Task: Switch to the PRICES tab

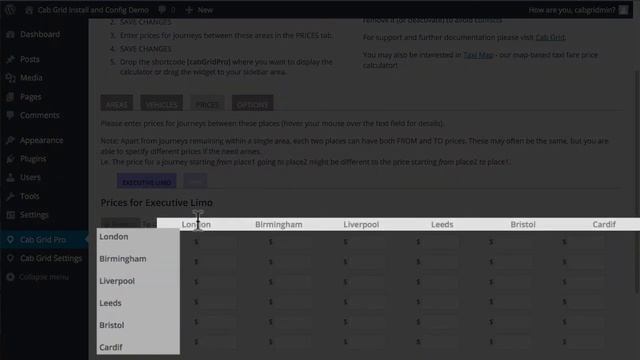Action: pyautogui.click(x=207, y=104)
